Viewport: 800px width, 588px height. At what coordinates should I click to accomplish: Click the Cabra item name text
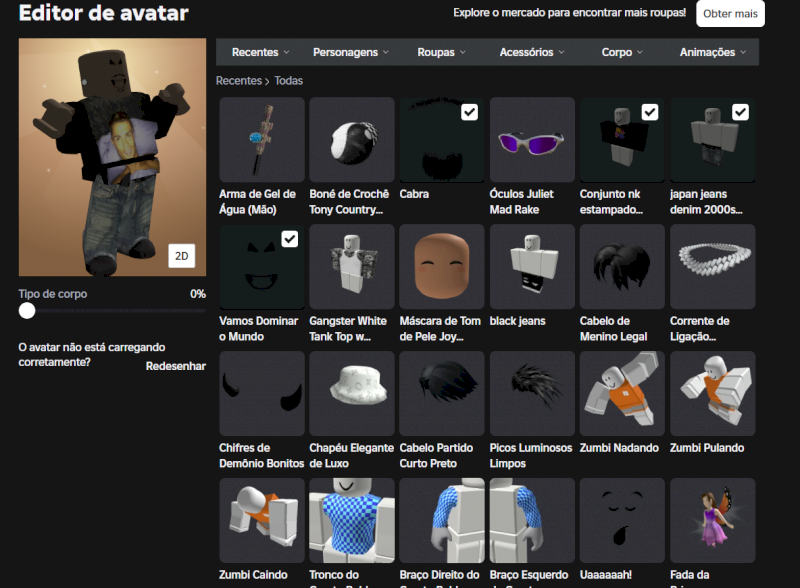click(x=414, y=194)
